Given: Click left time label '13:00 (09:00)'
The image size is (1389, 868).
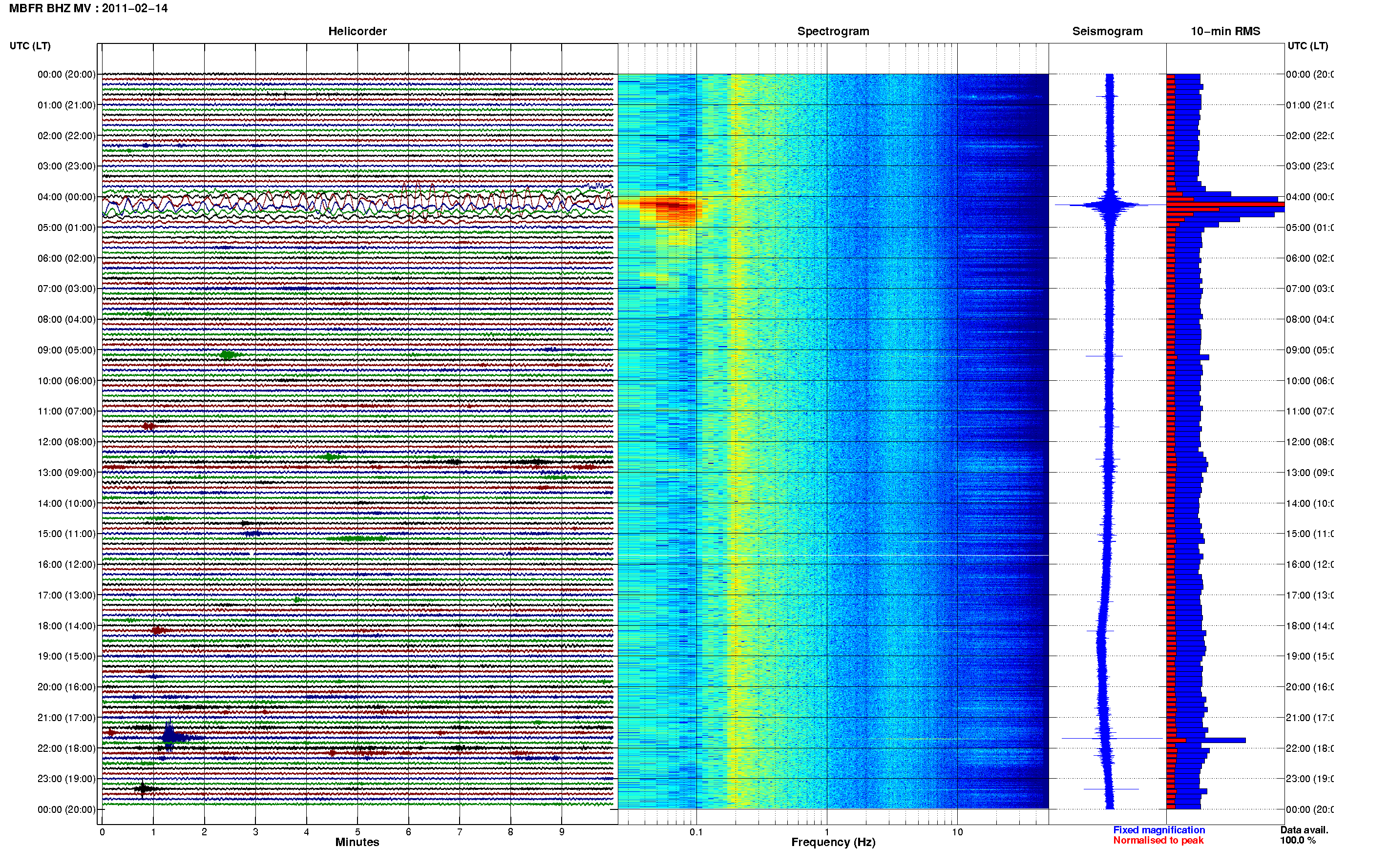Looking at the screenshot, I should (66, 473).
